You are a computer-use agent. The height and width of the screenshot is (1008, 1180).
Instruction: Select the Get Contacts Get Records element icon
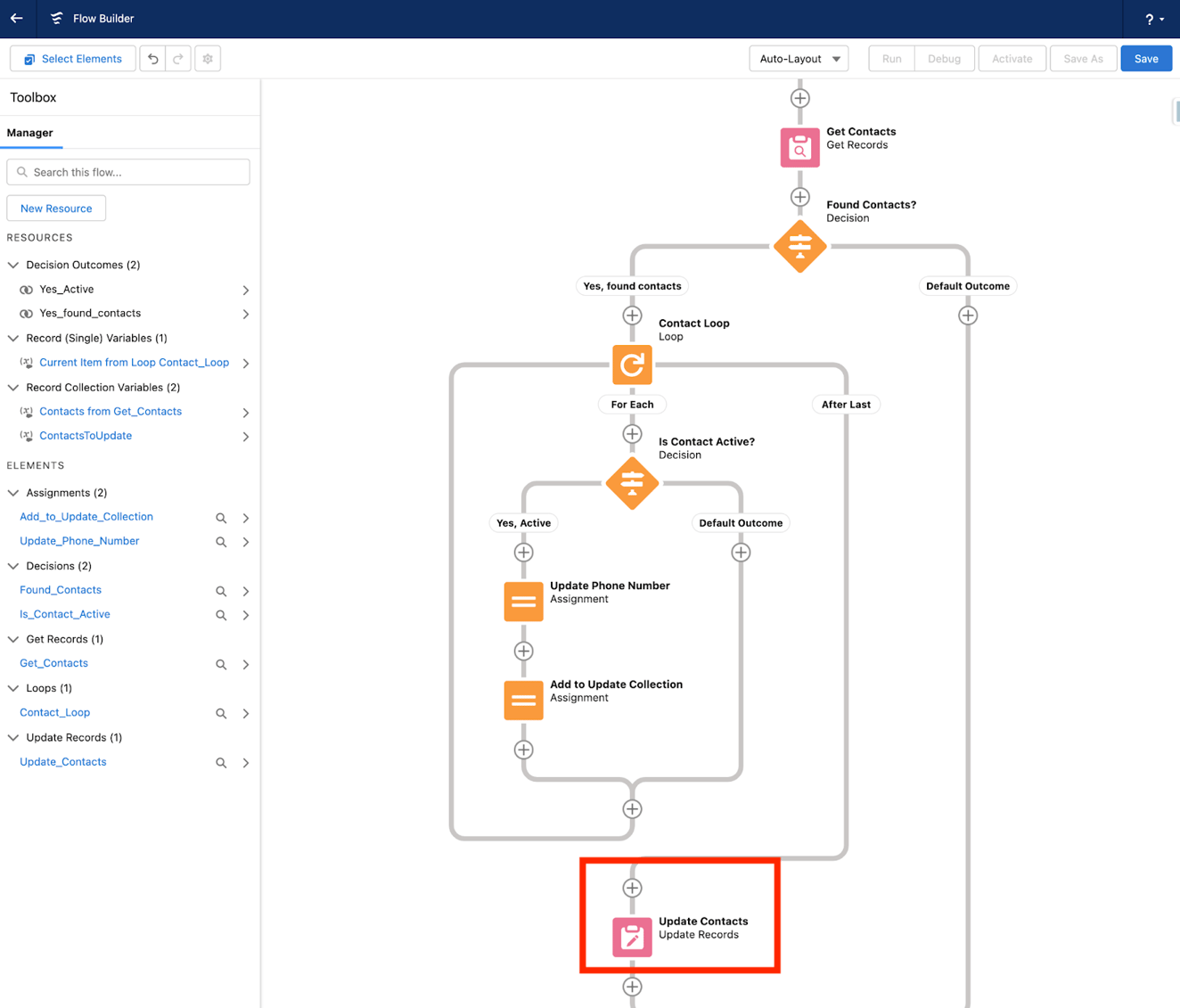point(799,147)
